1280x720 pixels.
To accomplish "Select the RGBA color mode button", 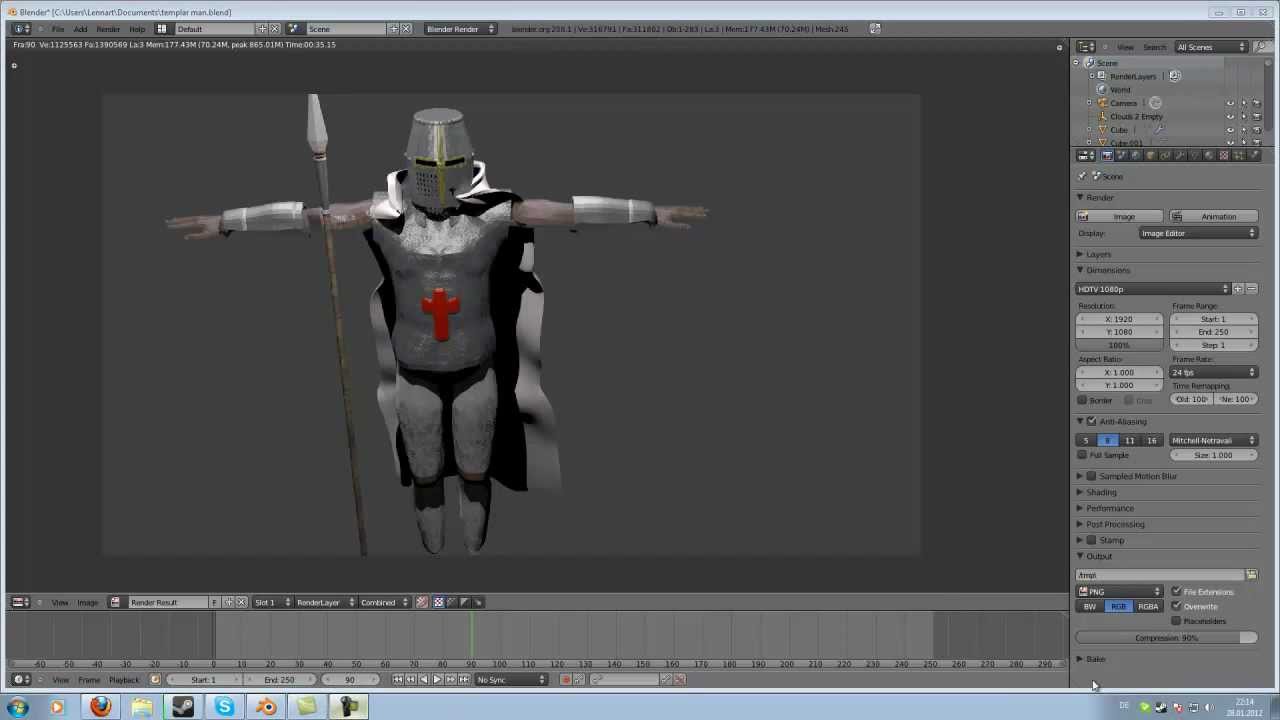I will tap(1148, 607).
